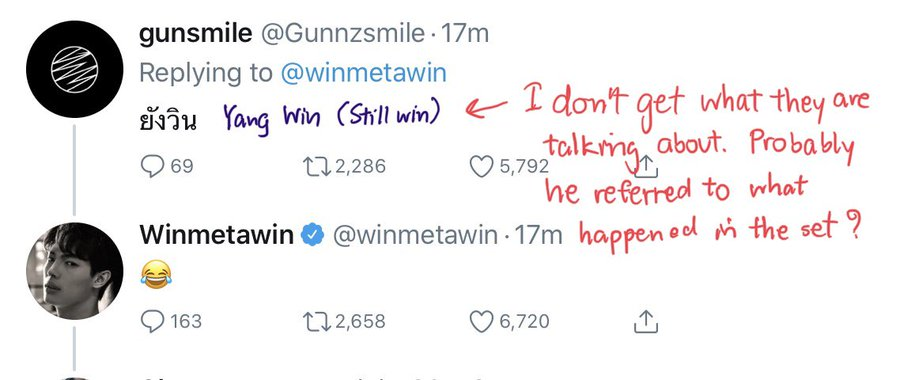Image resolution: width=900 pixels, height=380 pixels.
Task: Click Winmetawin's blue verified badge
Action: [313, 235]
